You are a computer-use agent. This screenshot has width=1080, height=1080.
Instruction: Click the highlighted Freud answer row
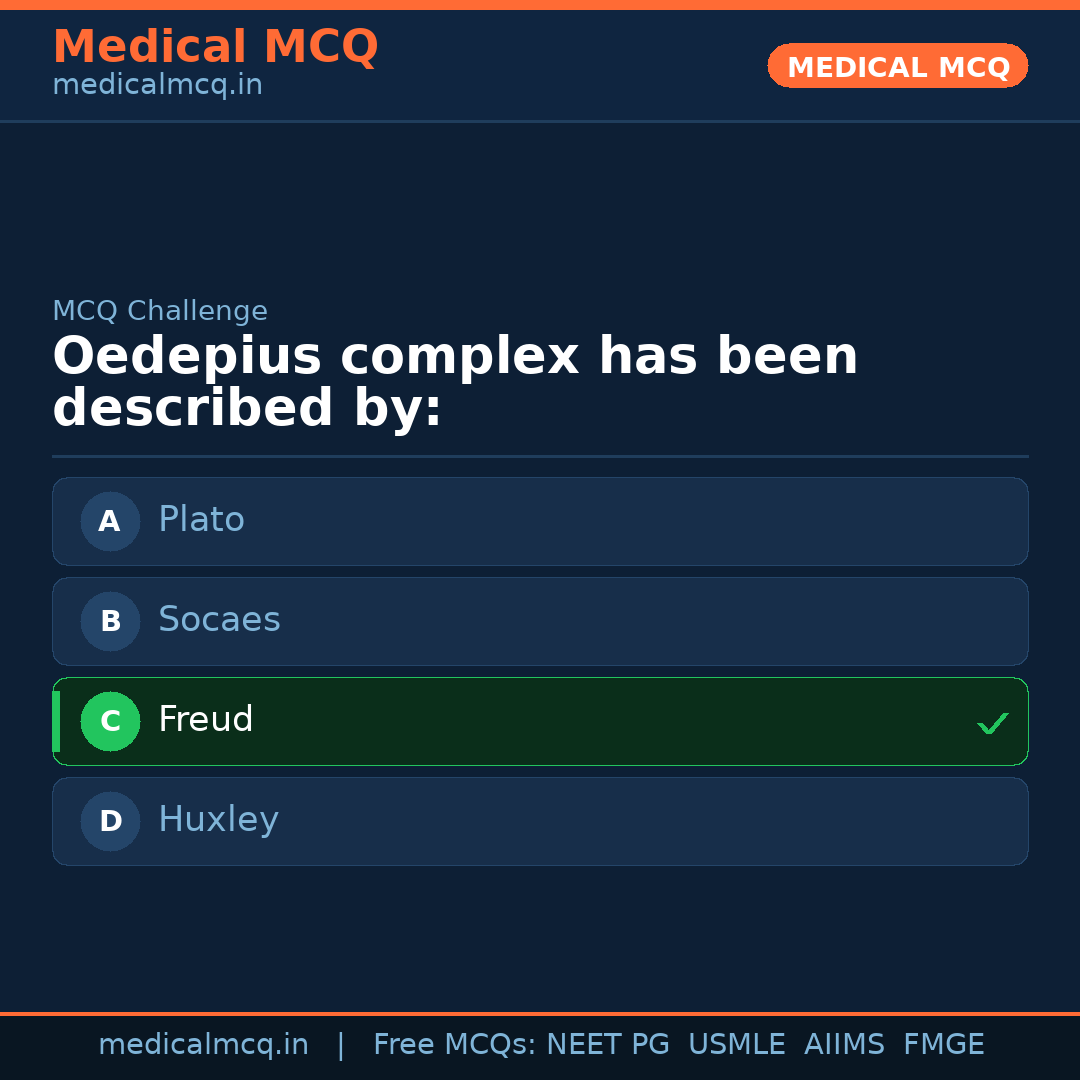pos(540,721)
